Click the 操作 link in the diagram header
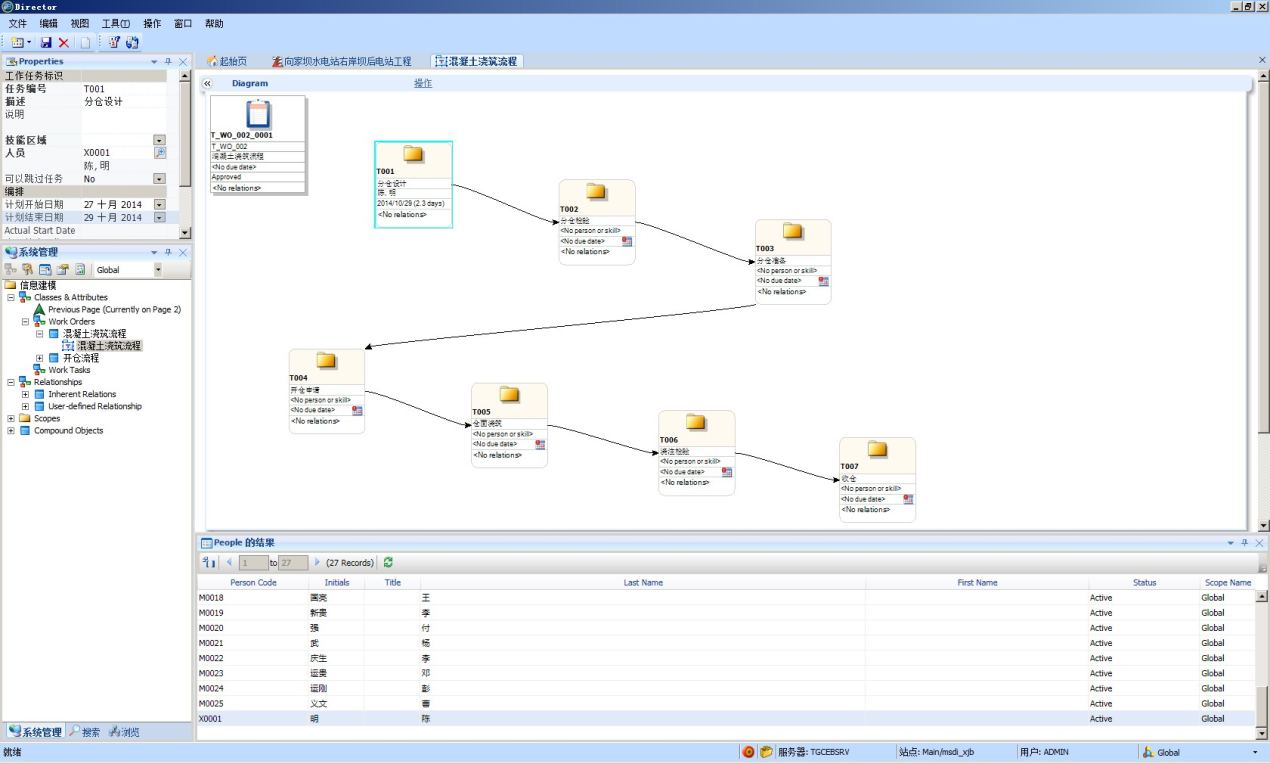The image size is (1270, 764). [x=423, y=84]
